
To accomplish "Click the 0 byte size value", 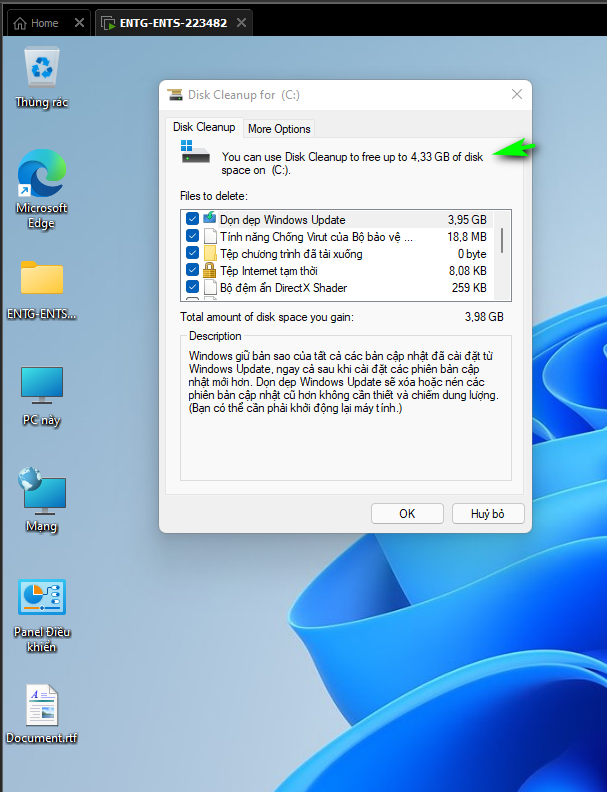I will click(472, 254).
